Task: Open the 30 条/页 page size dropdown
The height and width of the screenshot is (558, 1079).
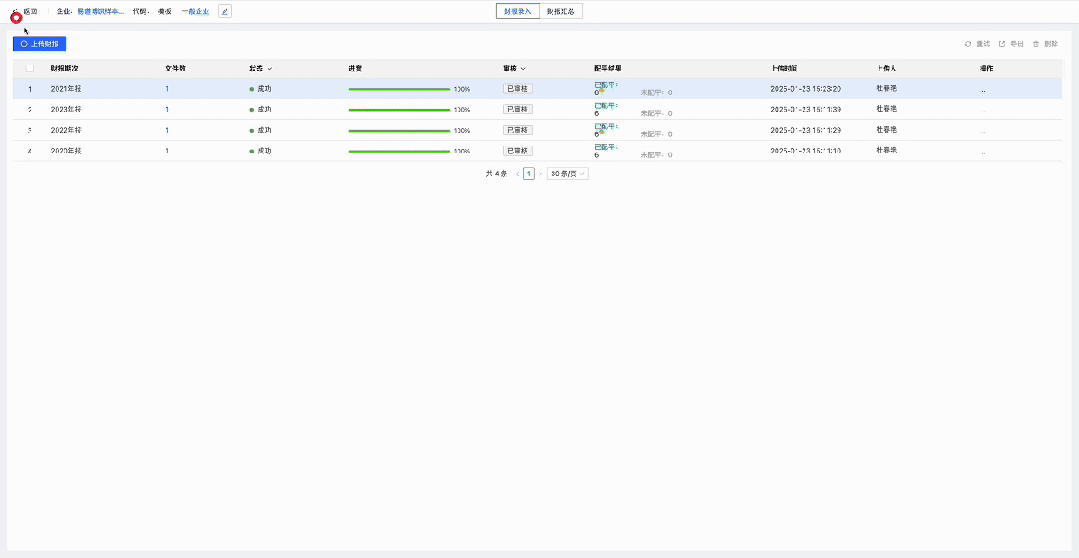Action: [568, 173]
